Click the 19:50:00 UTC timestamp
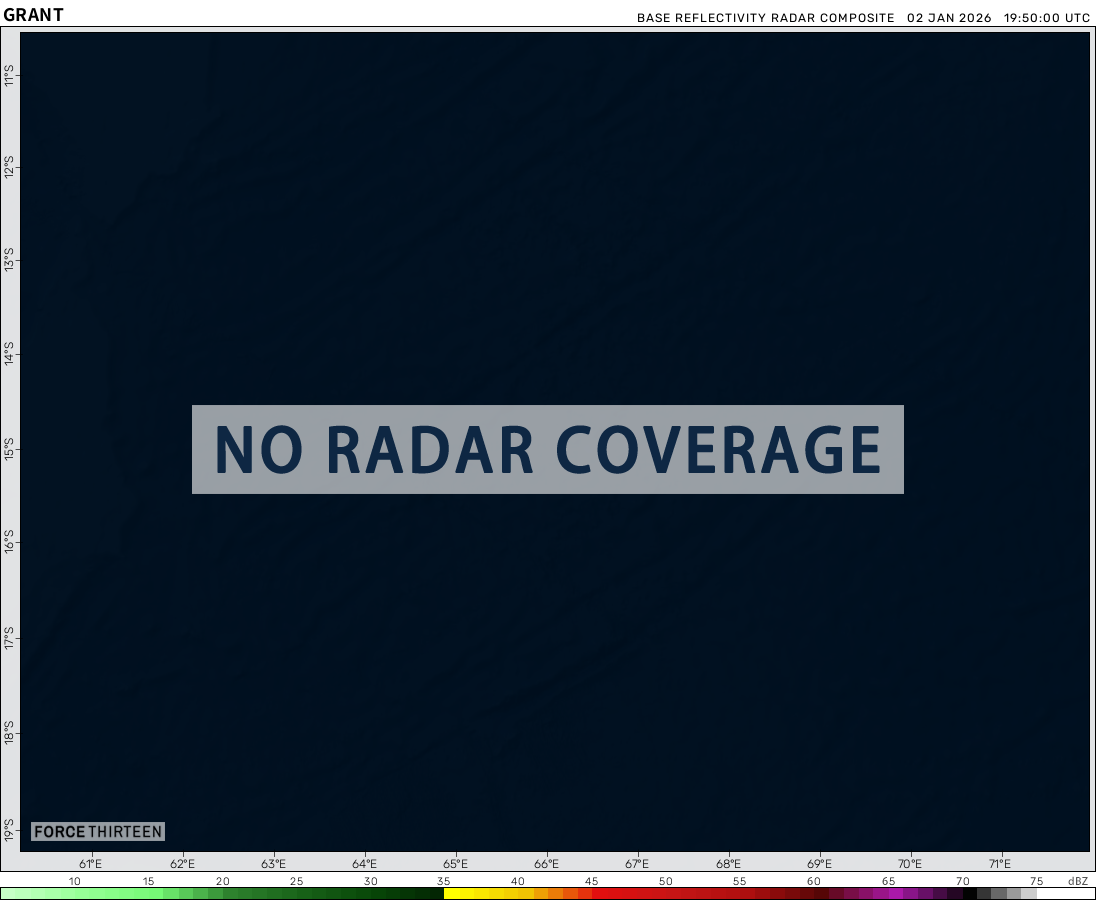This screenshot has height=900, width=1096. click(1047, 18)
